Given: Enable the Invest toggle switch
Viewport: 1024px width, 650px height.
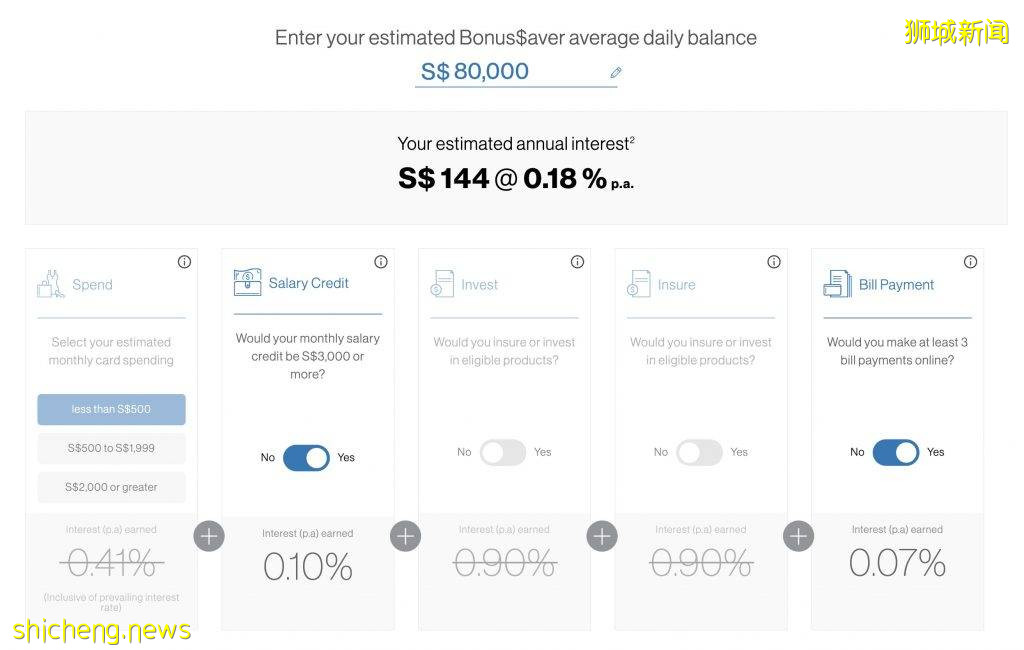Looking at the screenshot, I should pos(503,452).
